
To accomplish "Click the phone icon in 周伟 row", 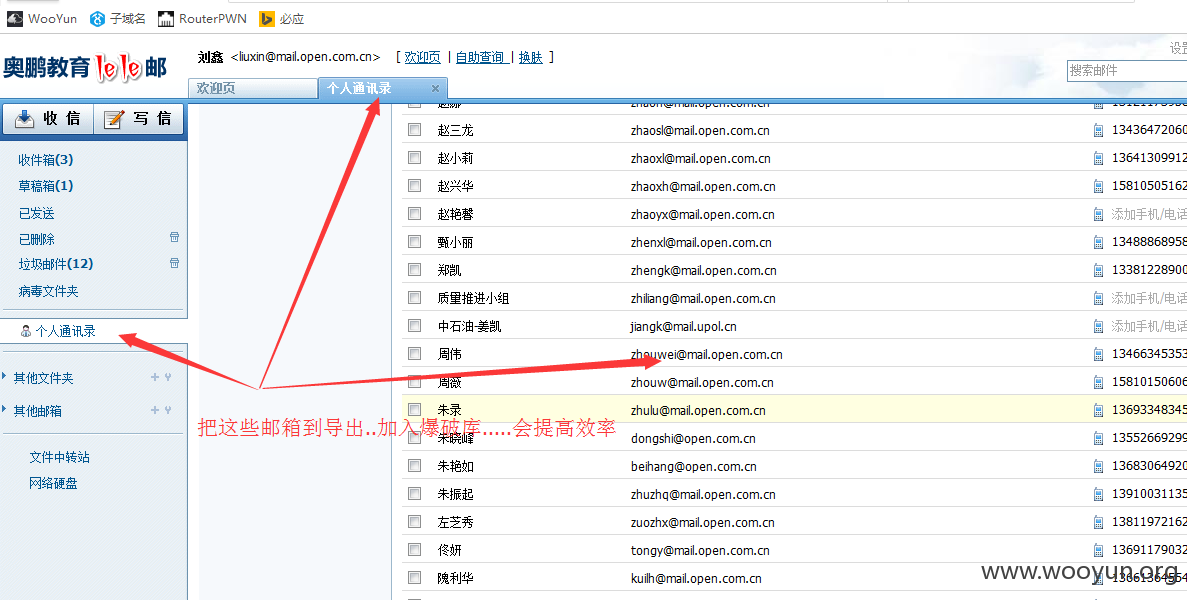I will (1098, 354).
